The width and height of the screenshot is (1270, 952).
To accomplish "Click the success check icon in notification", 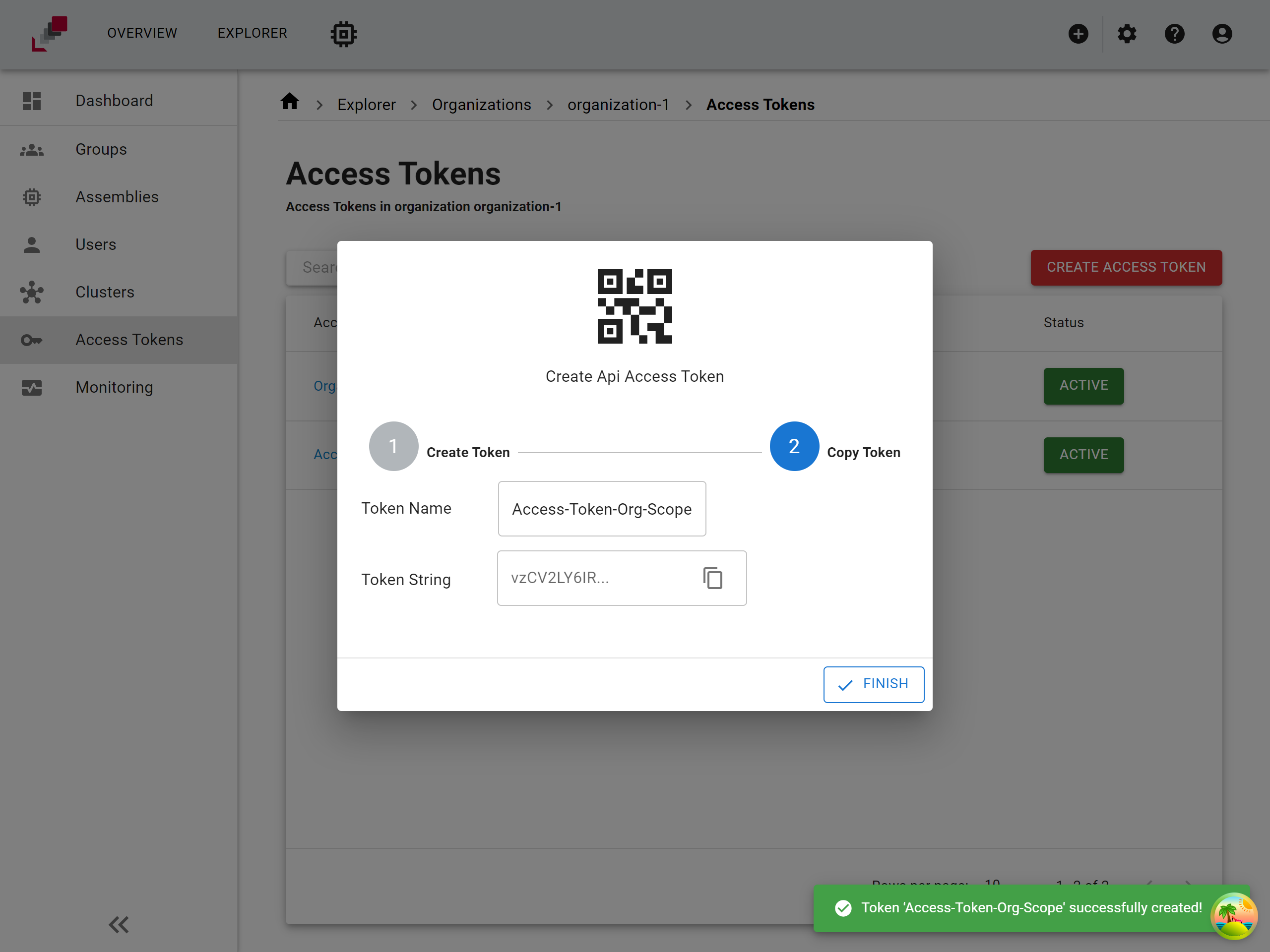I will (843, 908).
